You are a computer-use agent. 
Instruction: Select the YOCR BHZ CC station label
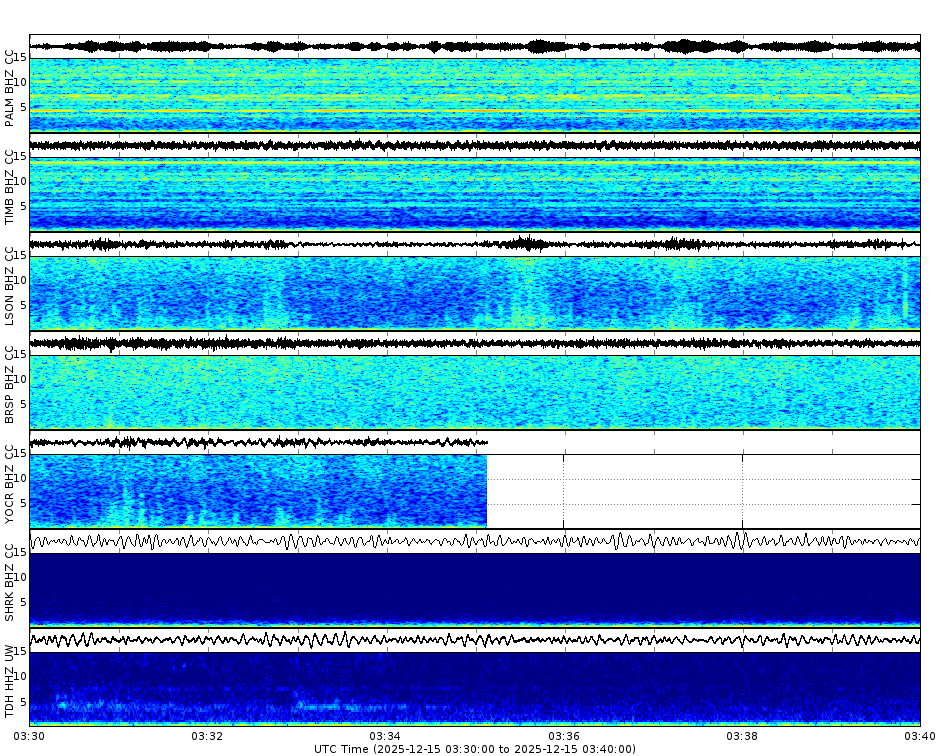point(11,483)
